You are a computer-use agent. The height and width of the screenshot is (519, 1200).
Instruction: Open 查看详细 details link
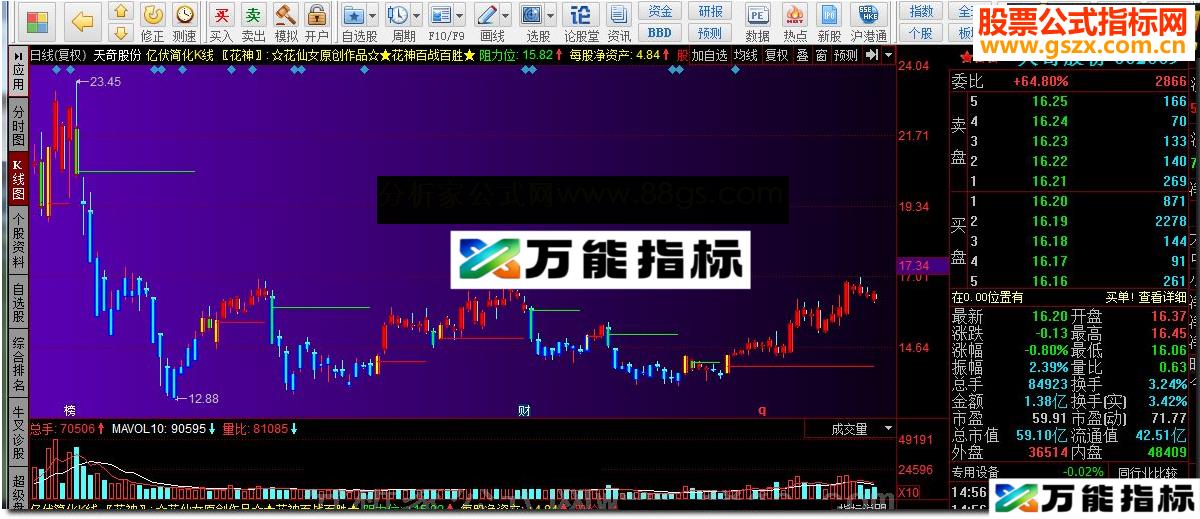(x=1163, y=297)
